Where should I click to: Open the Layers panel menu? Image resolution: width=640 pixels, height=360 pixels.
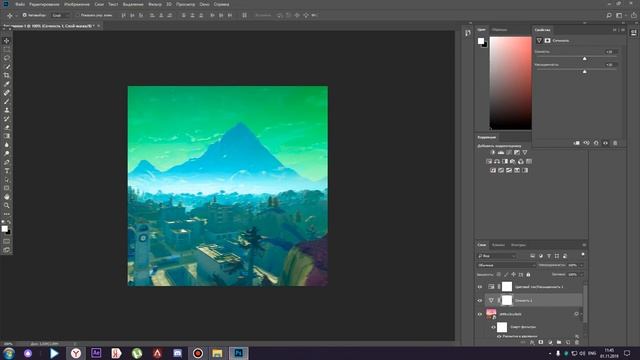coord(584,245)
